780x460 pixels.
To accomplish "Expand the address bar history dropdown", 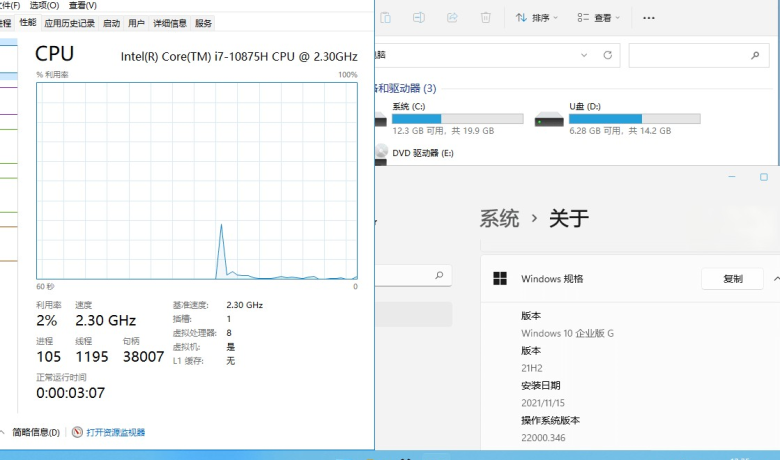I will pos(584,55).
